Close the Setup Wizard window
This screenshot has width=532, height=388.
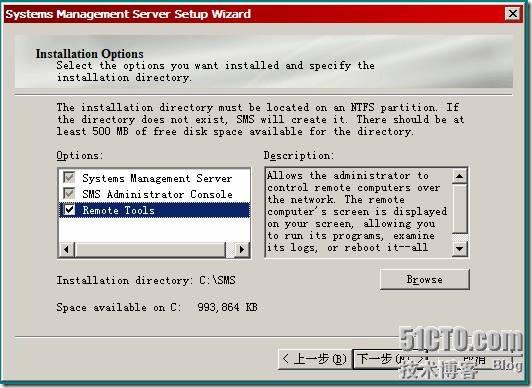point(513,14)
